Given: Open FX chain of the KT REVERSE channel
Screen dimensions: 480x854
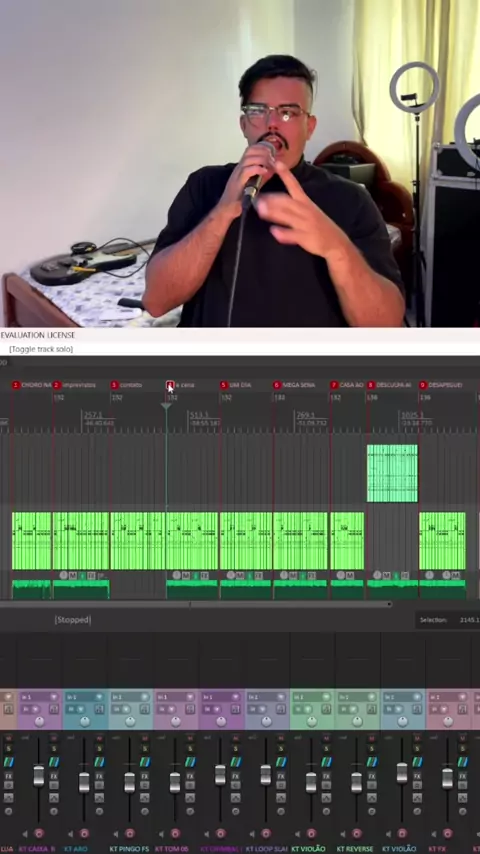Looking at the screenshot, I should click(x=372, y=776).
